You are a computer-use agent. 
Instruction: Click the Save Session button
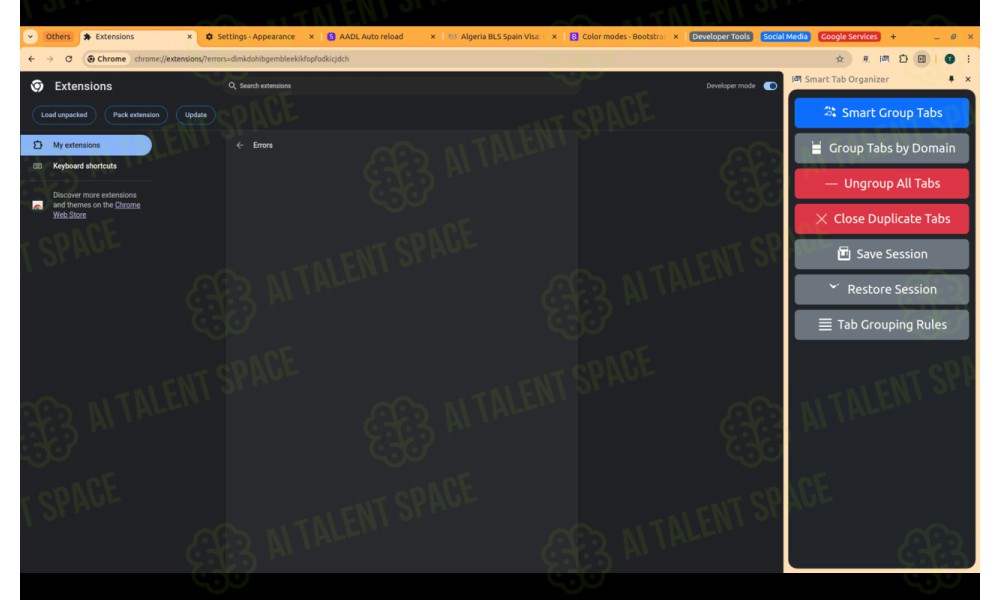881,254
